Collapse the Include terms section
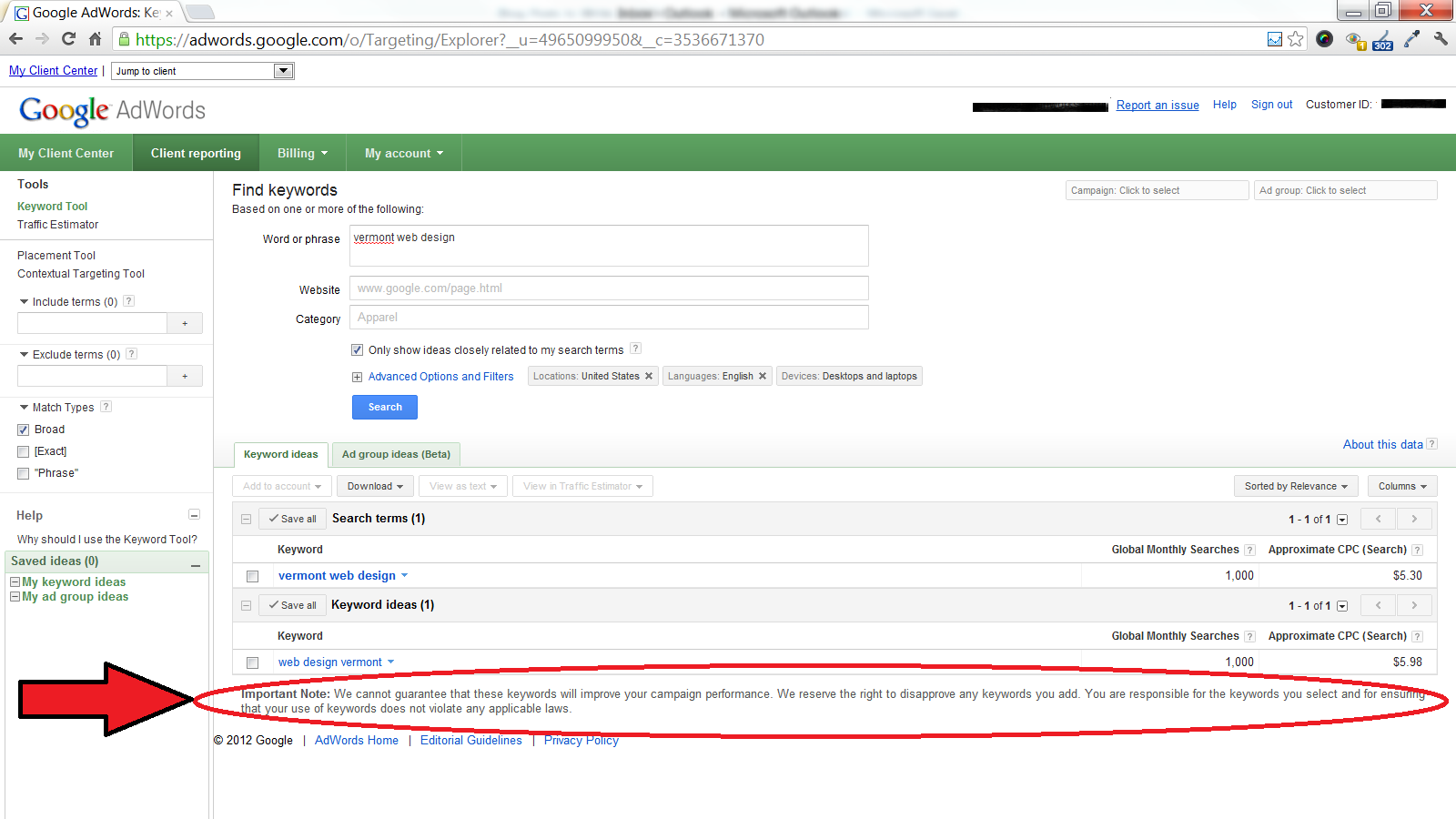 [x=25, y=301]
